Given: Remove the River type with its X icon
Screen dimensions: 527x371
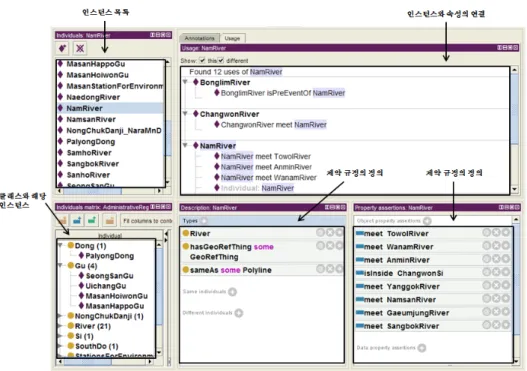Looking at the screenshot, I should (x=330, y=233).
